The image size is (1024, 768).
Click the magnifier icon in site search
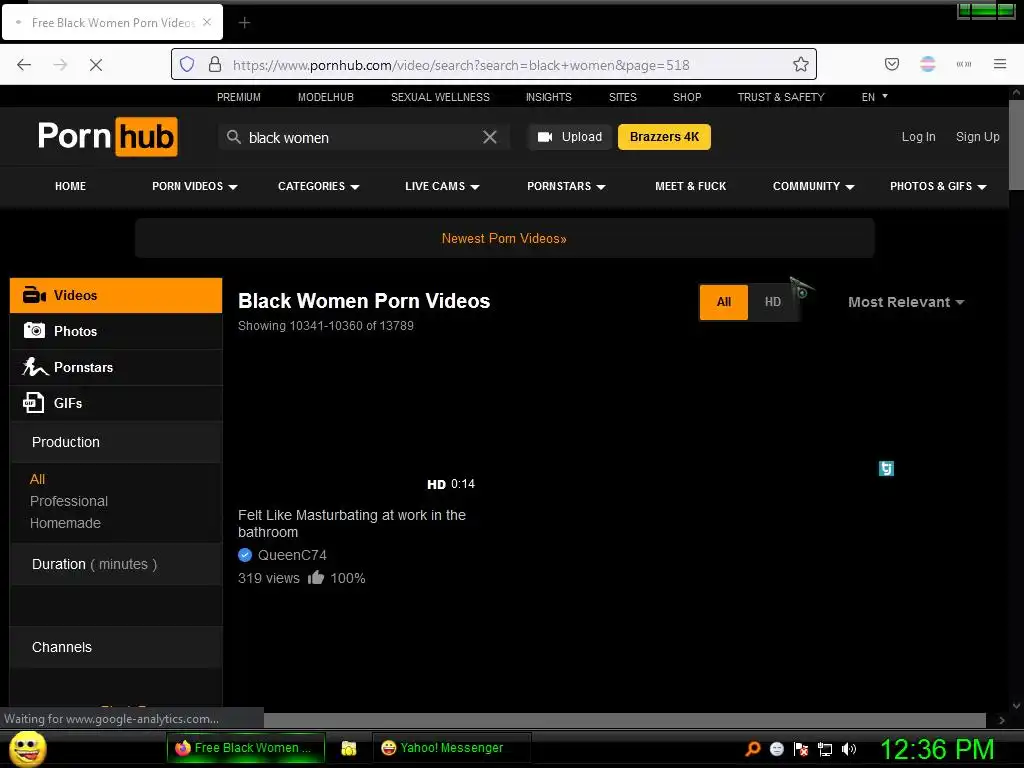tap(234, 137)
